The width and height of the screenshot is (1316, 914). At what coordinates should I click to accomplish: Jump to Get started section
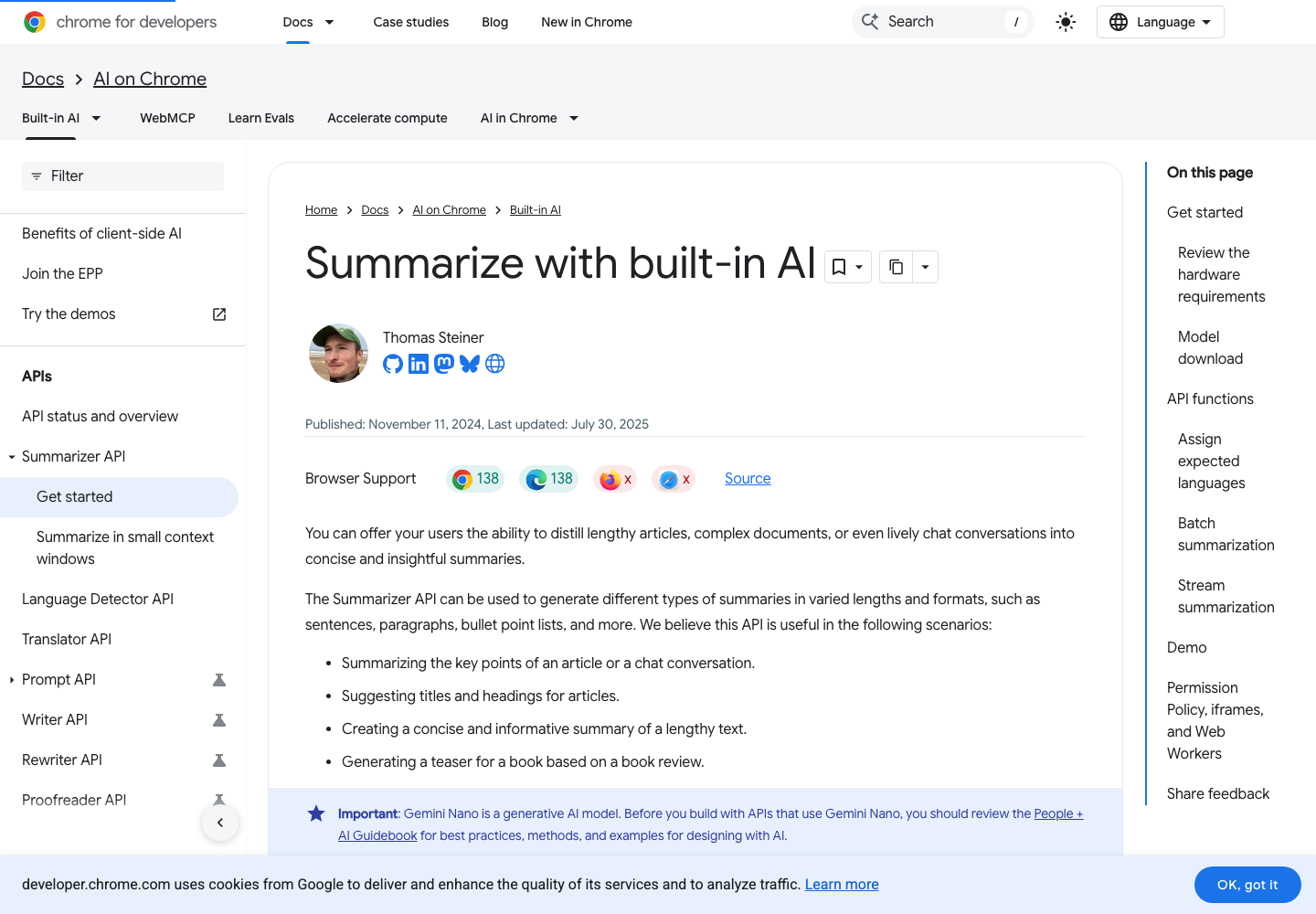1205,212
